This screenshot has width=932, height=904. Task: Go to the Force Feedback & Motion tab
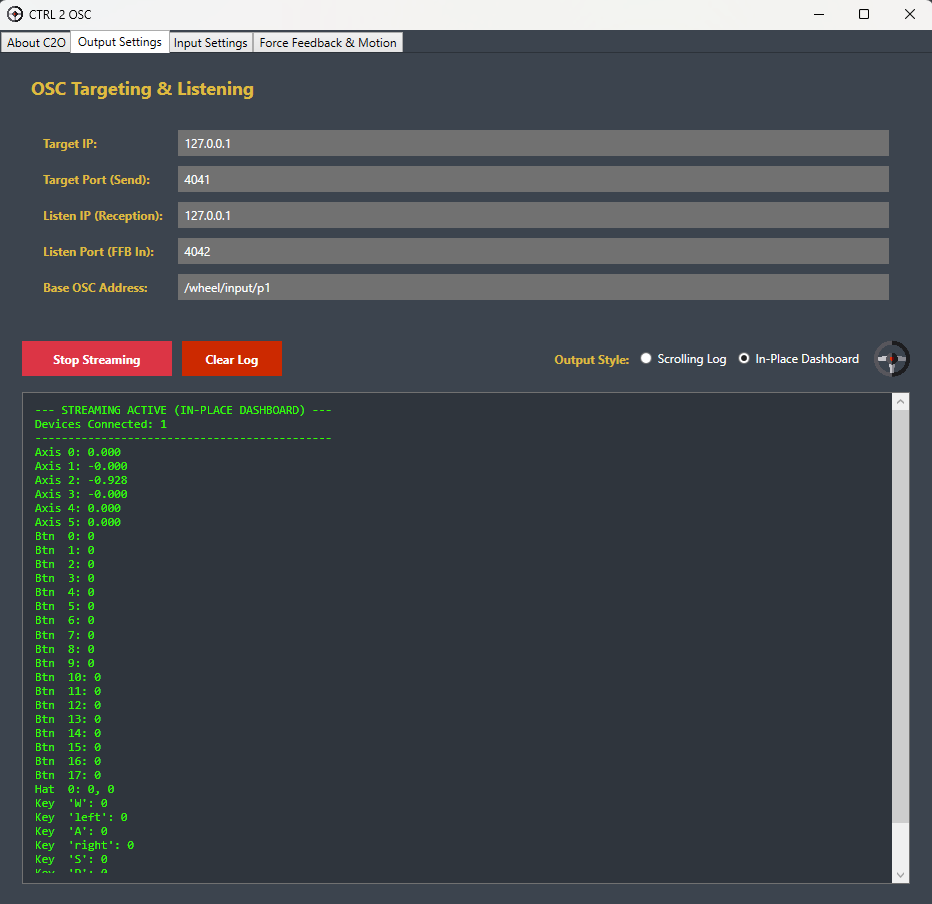pos(328,43)
